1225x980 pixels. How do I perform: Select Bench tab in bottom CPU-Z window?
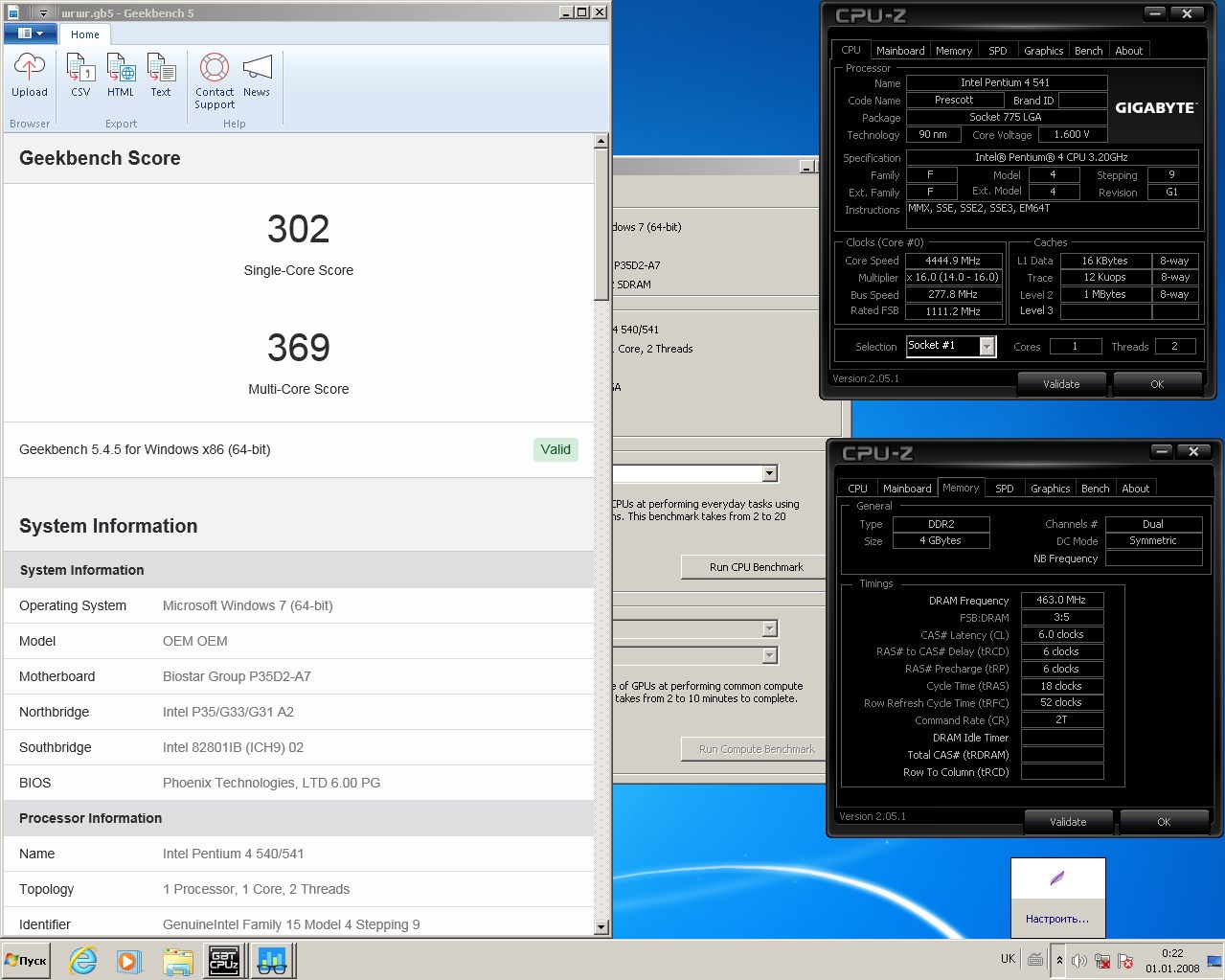pyautogui.click(x=1096, y=489)
